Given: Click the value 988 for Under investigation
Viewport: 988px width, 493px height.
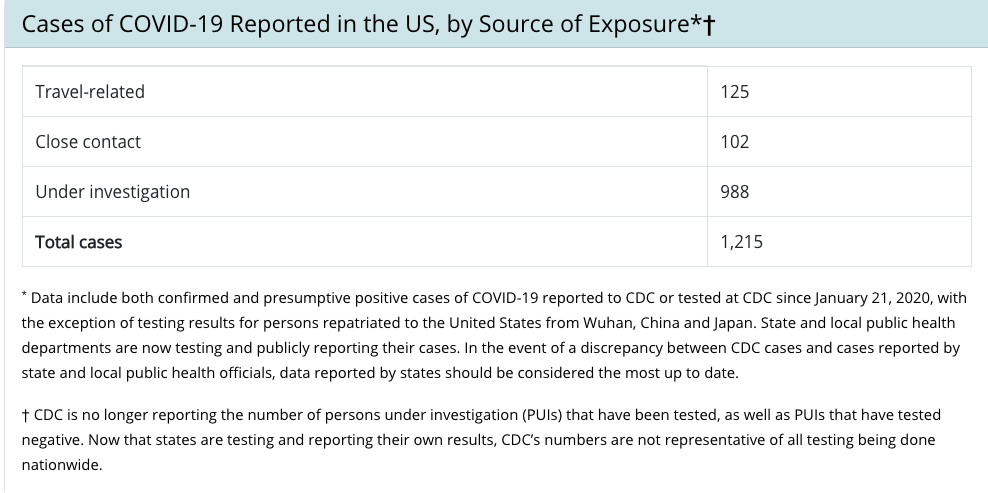Looking at the screenshot, I should click(x=734, y=192).
